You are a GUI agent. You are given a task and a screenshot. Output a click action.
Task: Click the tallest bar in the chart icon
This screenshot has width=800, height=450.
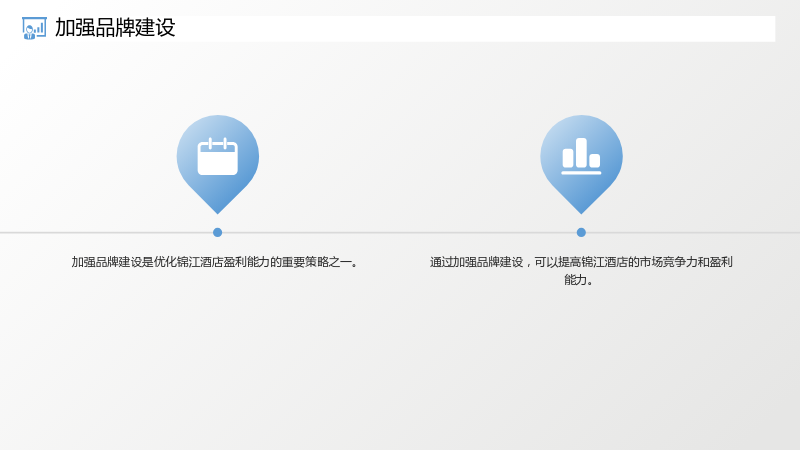coord(581,153)
